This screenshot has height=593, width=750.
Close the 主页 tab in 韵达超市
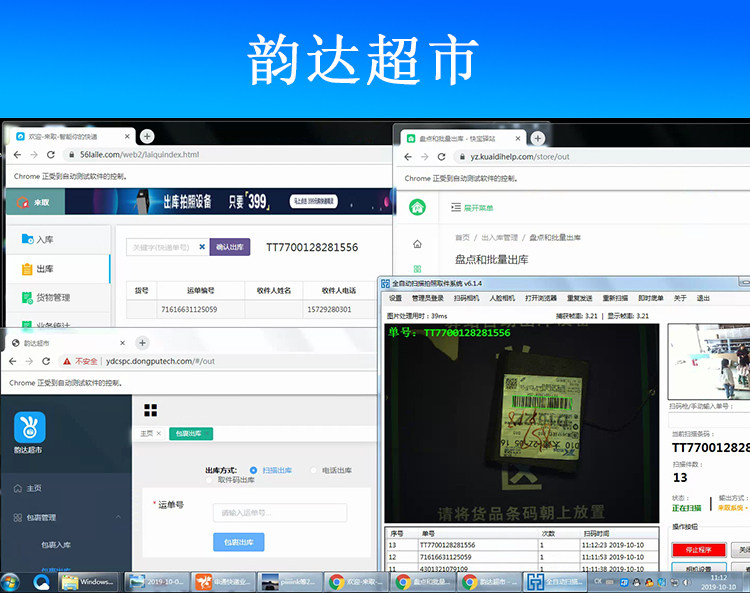coord(159,433)
